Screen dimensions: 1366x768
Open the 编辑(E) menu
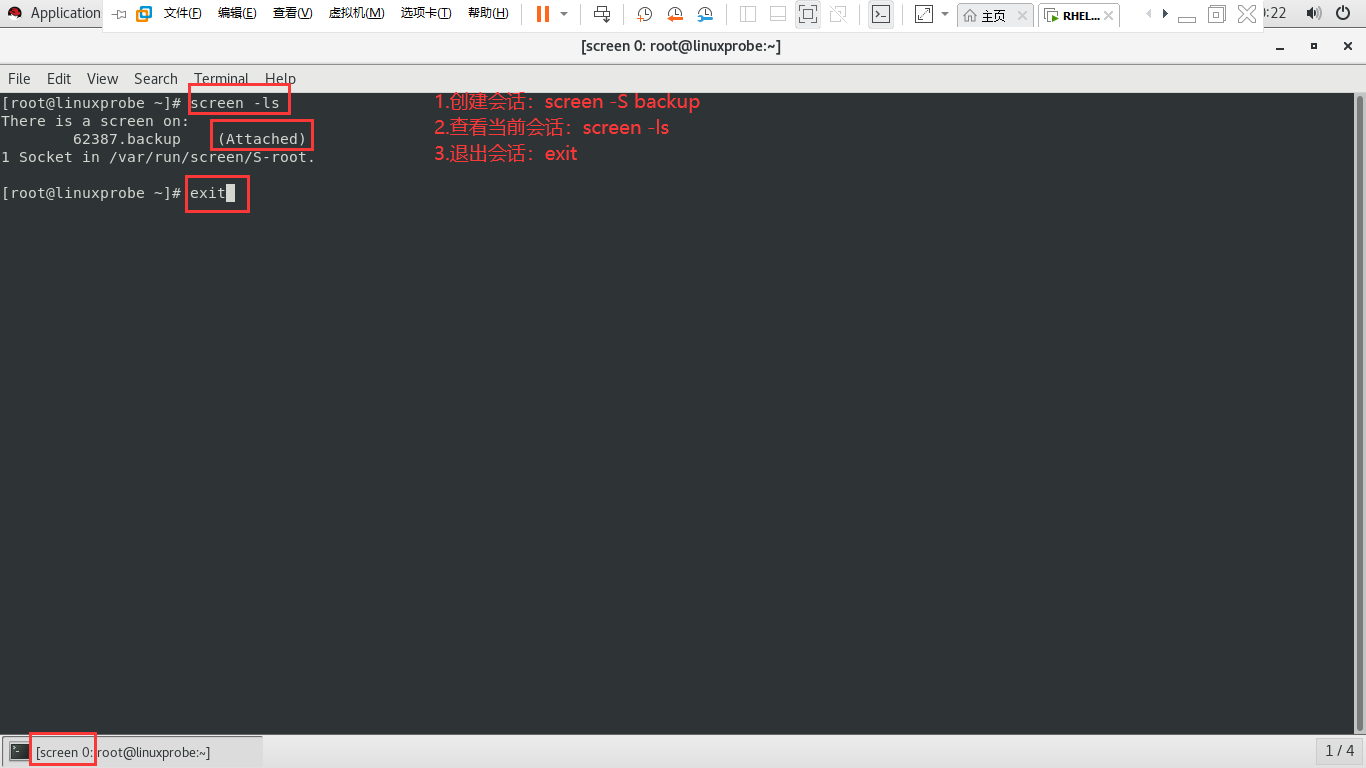click(237, 13)
